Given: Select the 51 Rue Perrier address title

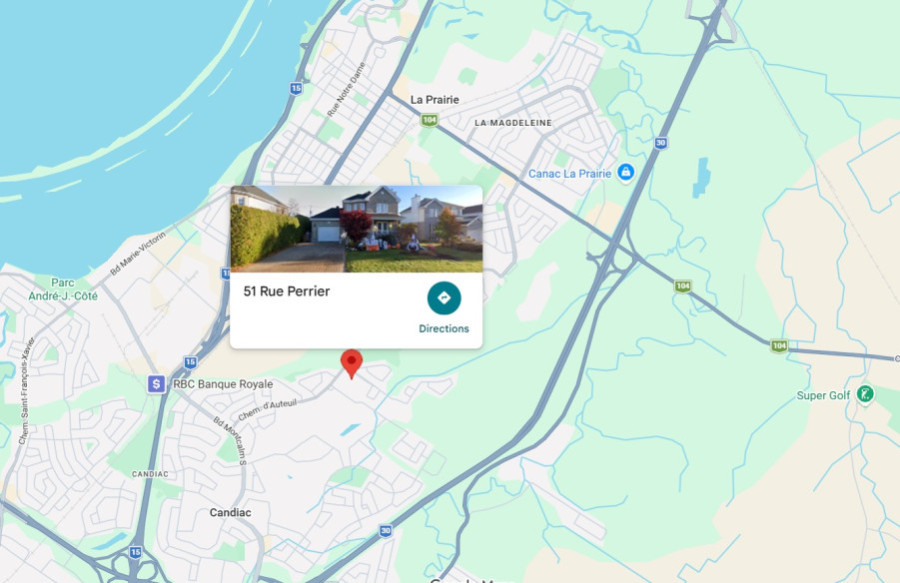Looking at the screenshot, I should (x=286, y=291).
